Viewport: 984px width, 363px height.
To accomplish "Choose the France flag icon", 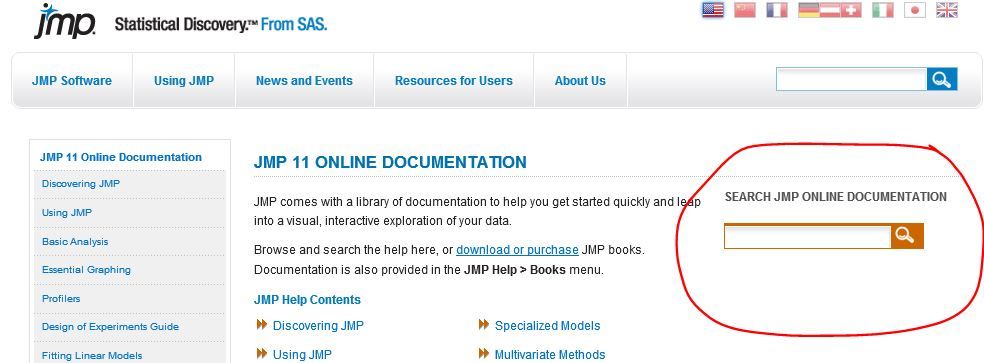I will (777, 10).
